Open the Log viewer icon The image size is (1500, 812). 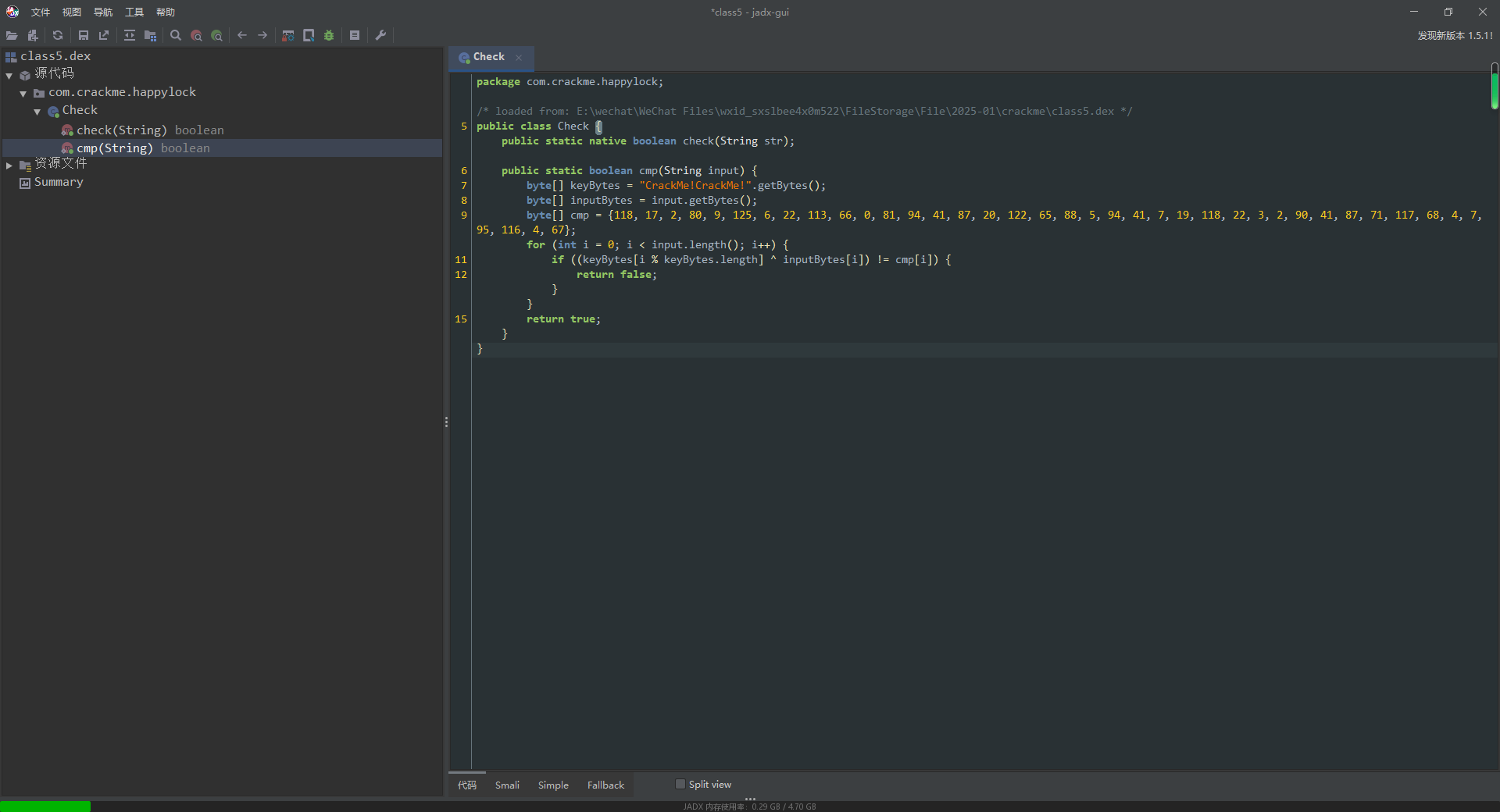coord(355,35)
